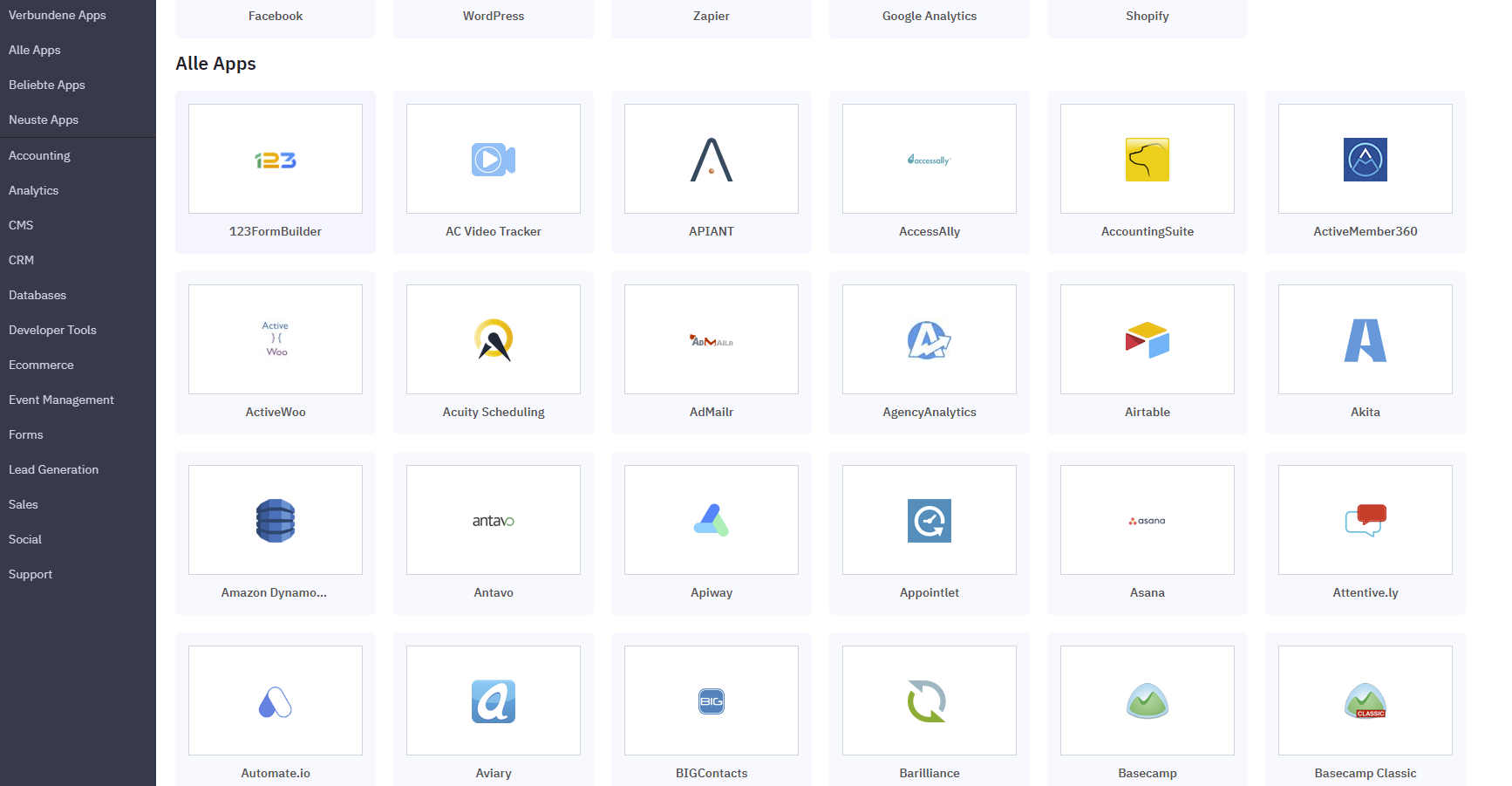This screenshot has width=1512, height=786.
Task: Choose the ActiveMember360 blue icon
Action: (x=1366, y=160)
